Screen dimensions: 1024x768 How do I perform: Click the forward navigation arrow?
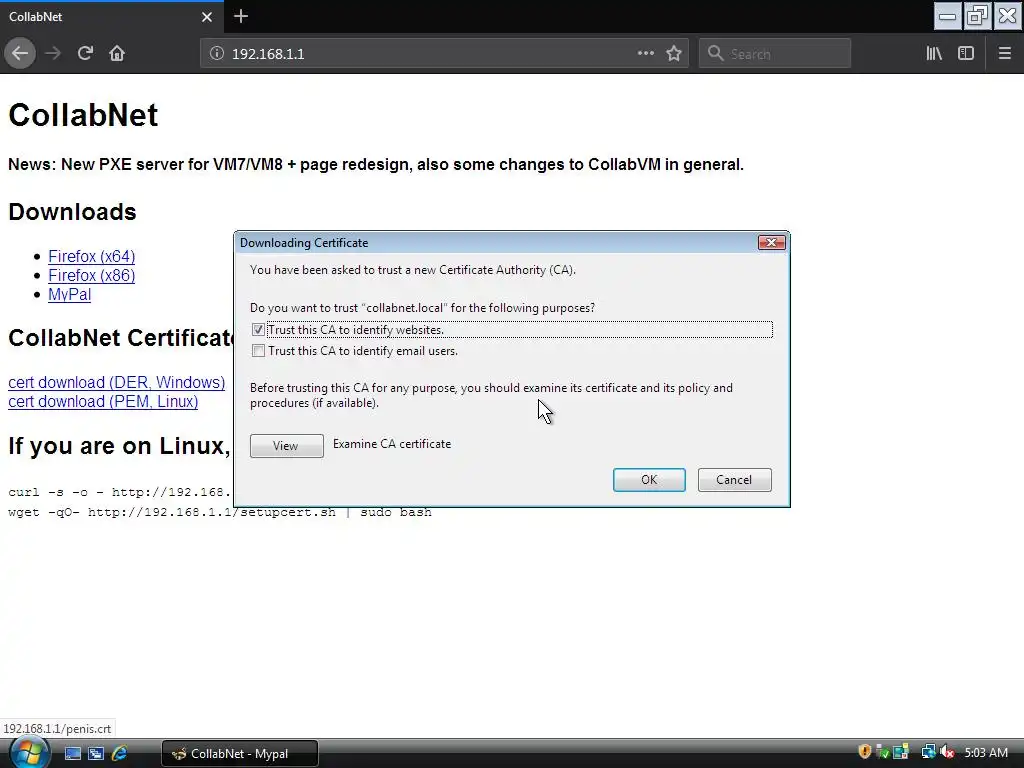click(x=54, y=54)
